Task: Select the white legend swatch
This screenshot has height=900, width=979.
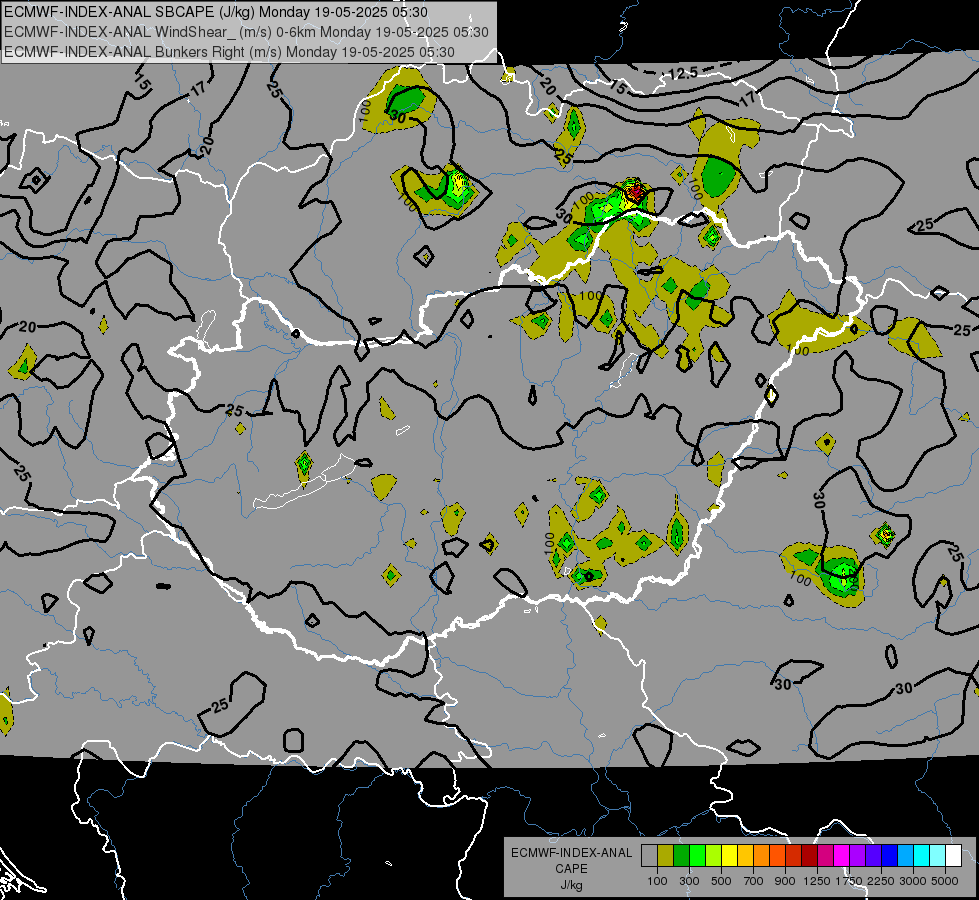Action: point(954,856)
